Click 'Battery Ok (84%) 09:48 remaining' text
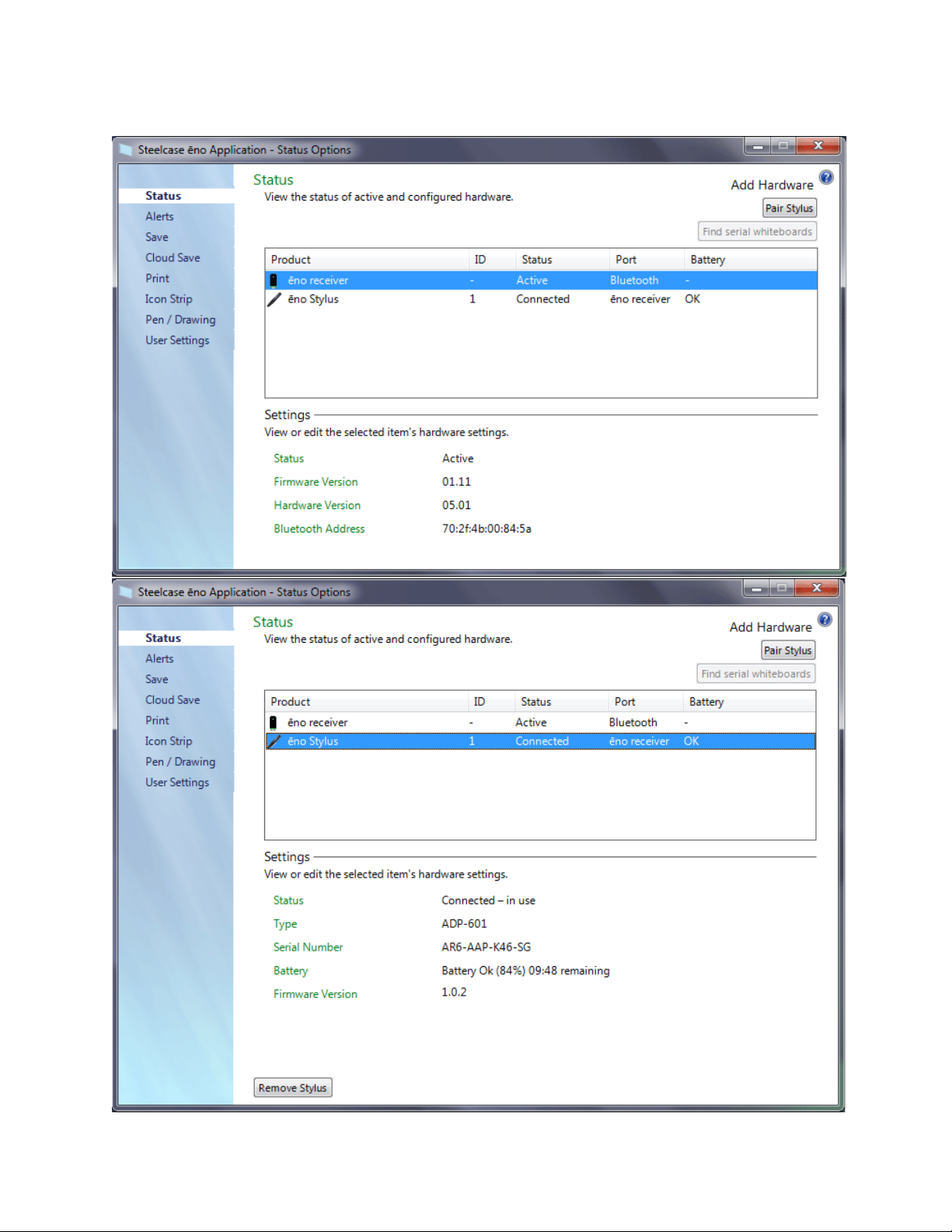 [x=525, y=971]
